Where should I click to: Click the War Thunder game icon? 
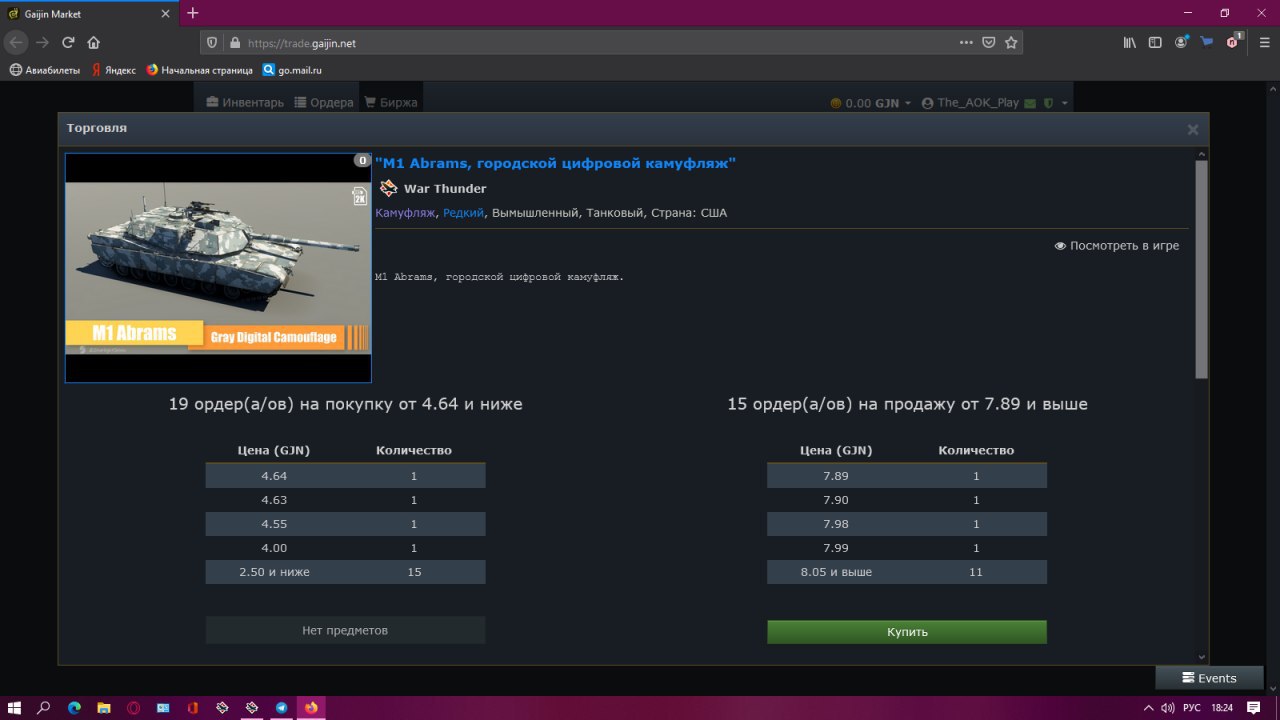pyautogui.click(x=389, y=188)
